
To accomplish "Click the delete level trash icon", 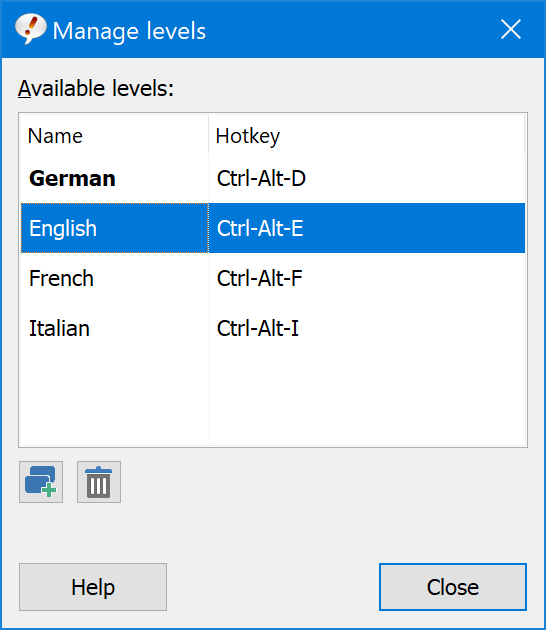I will tap(99, 482).
